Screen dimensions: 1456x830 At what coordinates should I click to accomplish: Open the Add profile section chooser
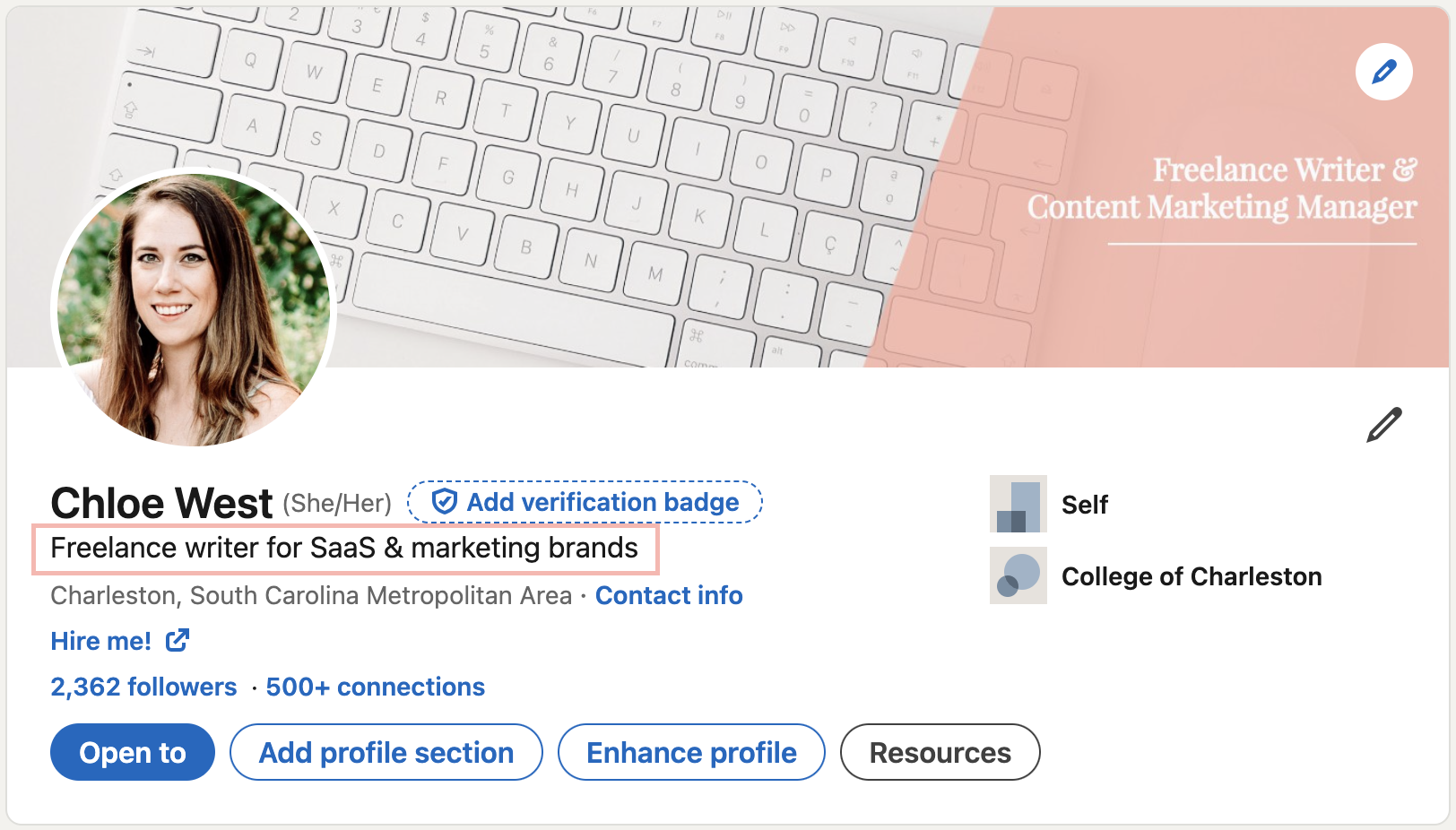tap(386, 752)
